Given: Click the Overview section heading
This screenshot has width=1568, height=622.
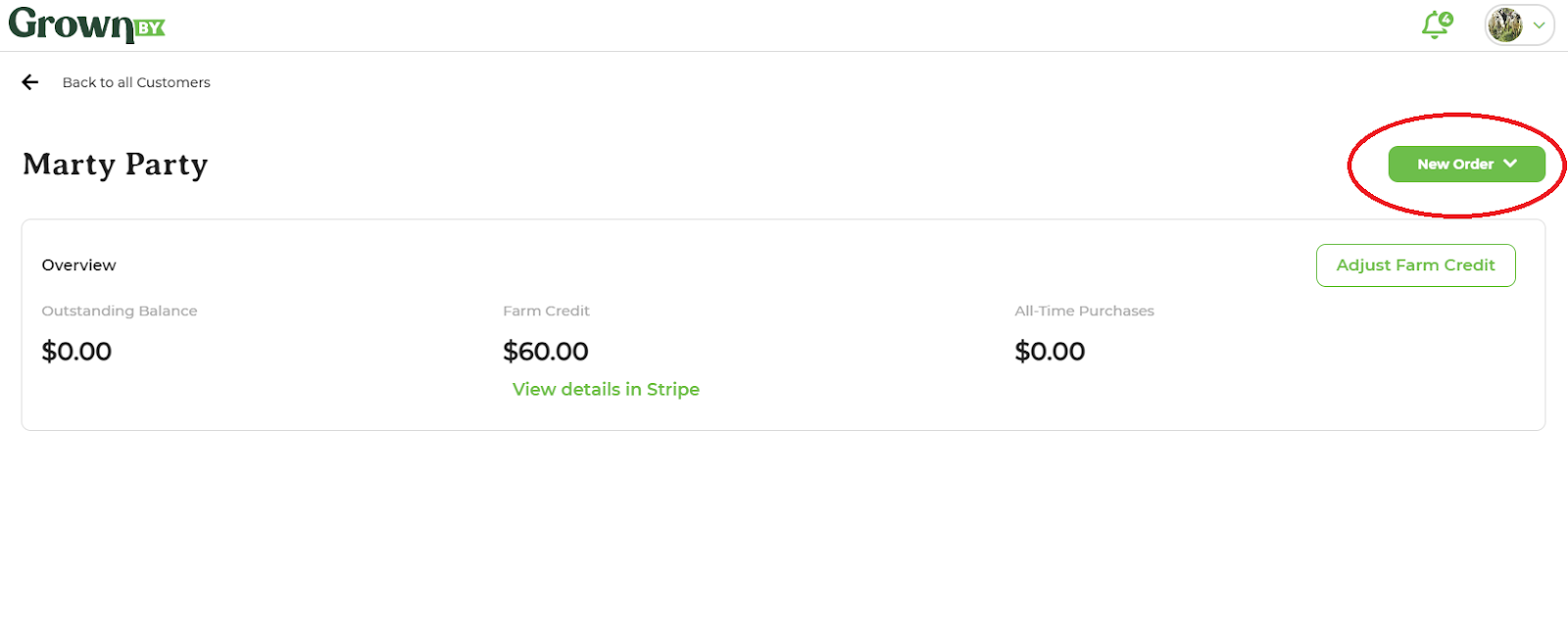Looking at the screenshot, I should pos(78,265).
